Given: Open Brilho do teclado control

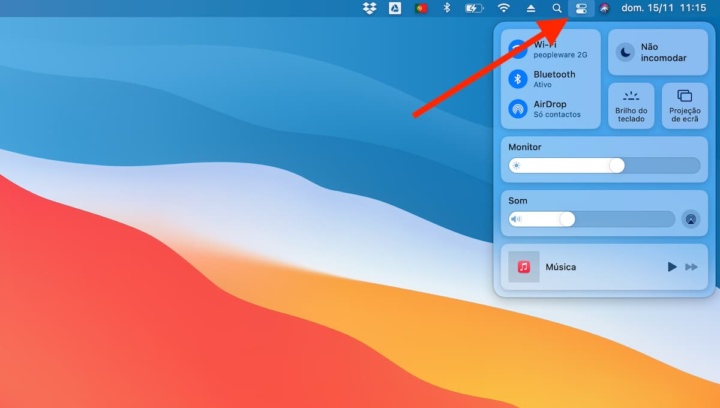Looking at the screenshot, I should 631,105.
